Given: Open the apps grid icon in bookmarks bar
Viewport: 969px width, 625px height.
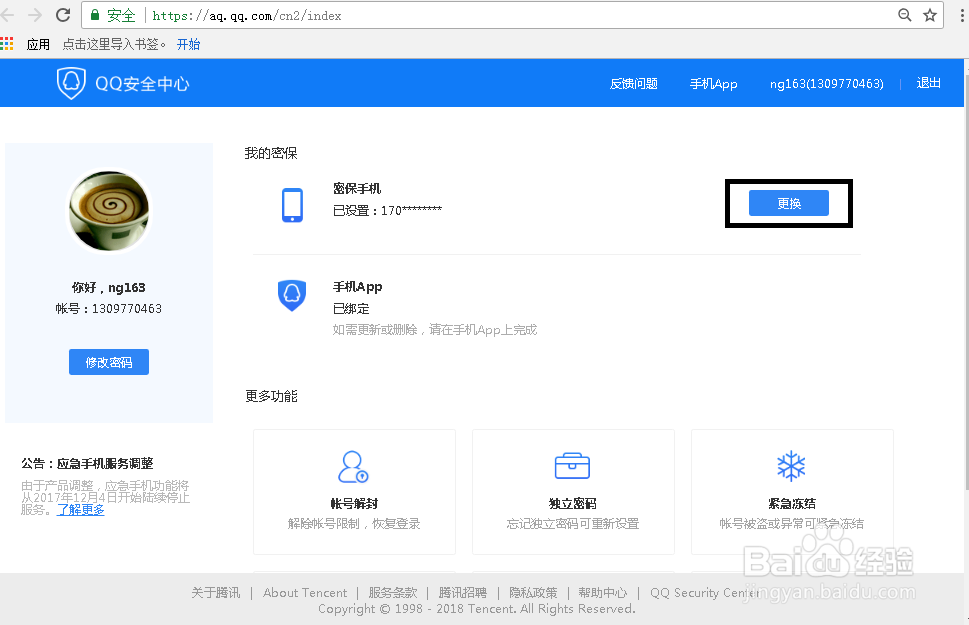Looking at the screenshot, I should click(7, 44).
